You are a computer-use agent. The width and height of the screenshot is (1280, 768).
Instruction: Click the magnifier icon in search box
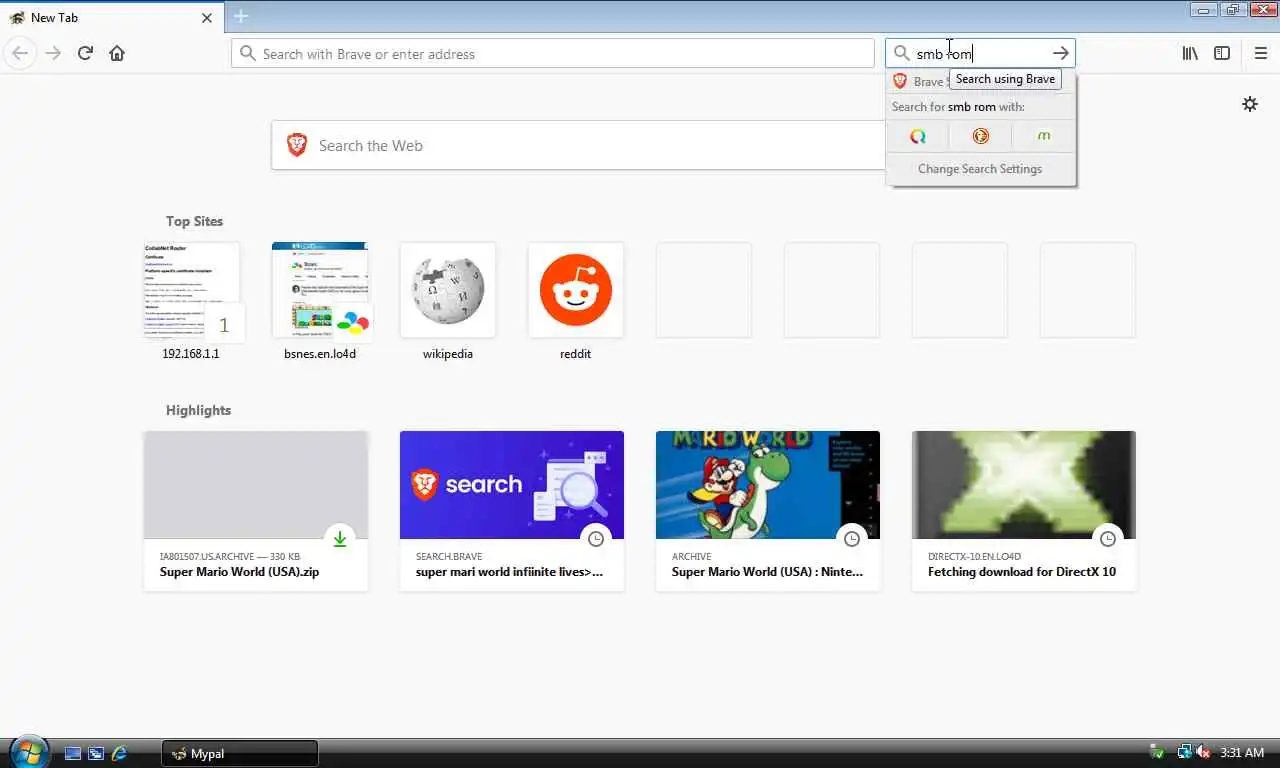(x=901, y=53)
